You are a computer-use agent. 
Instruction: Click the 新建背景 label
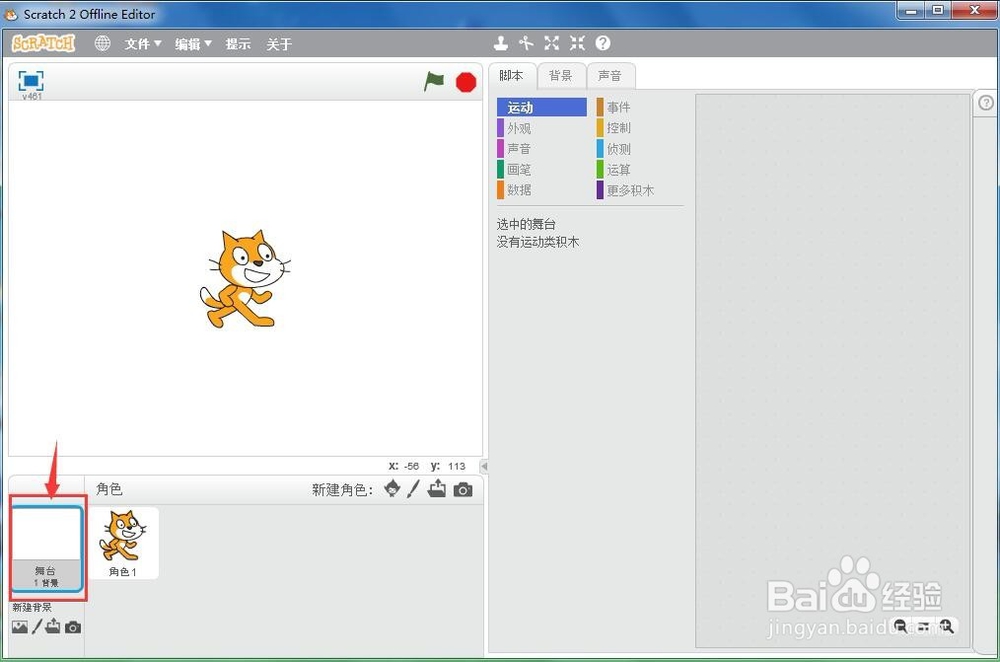32,607
